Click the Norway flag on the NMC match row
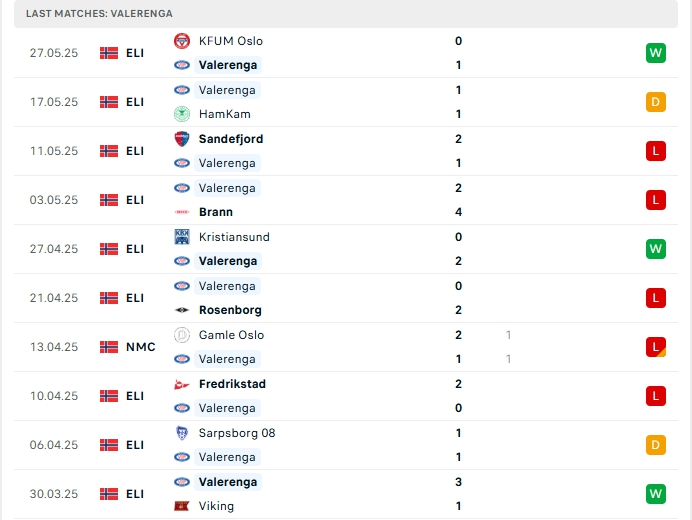This screenshot has height=520, width=692. (109, 347)
